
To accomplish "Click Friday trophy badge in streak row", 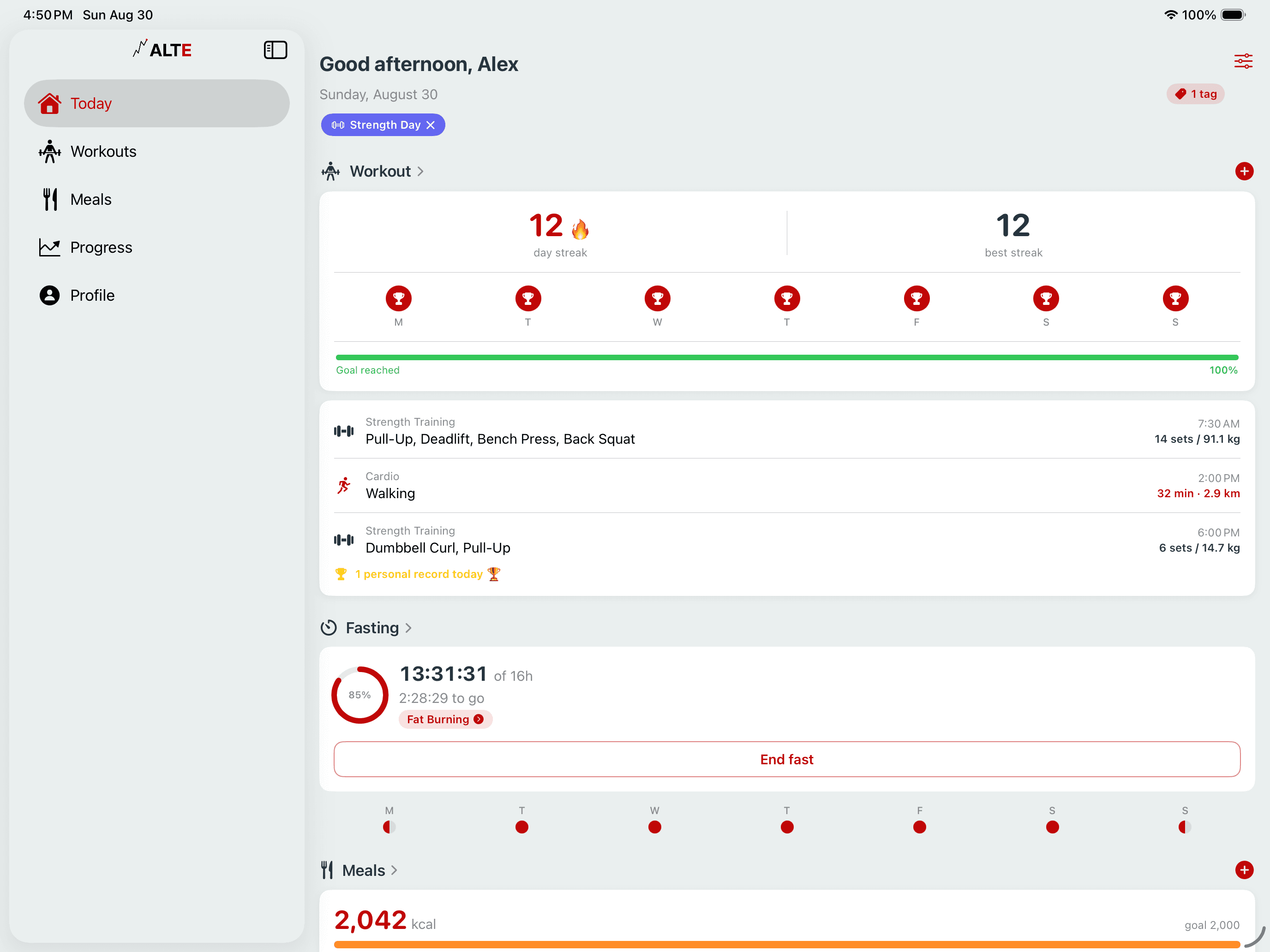I will (x=917, y=298).
